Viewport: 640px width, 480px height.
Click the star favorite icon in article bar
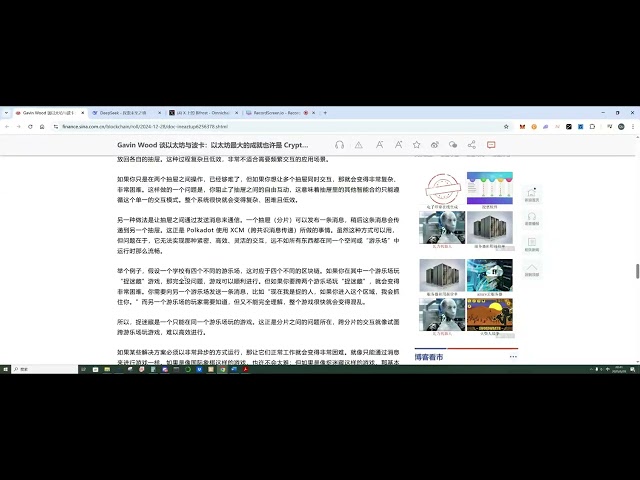[416, 144]
